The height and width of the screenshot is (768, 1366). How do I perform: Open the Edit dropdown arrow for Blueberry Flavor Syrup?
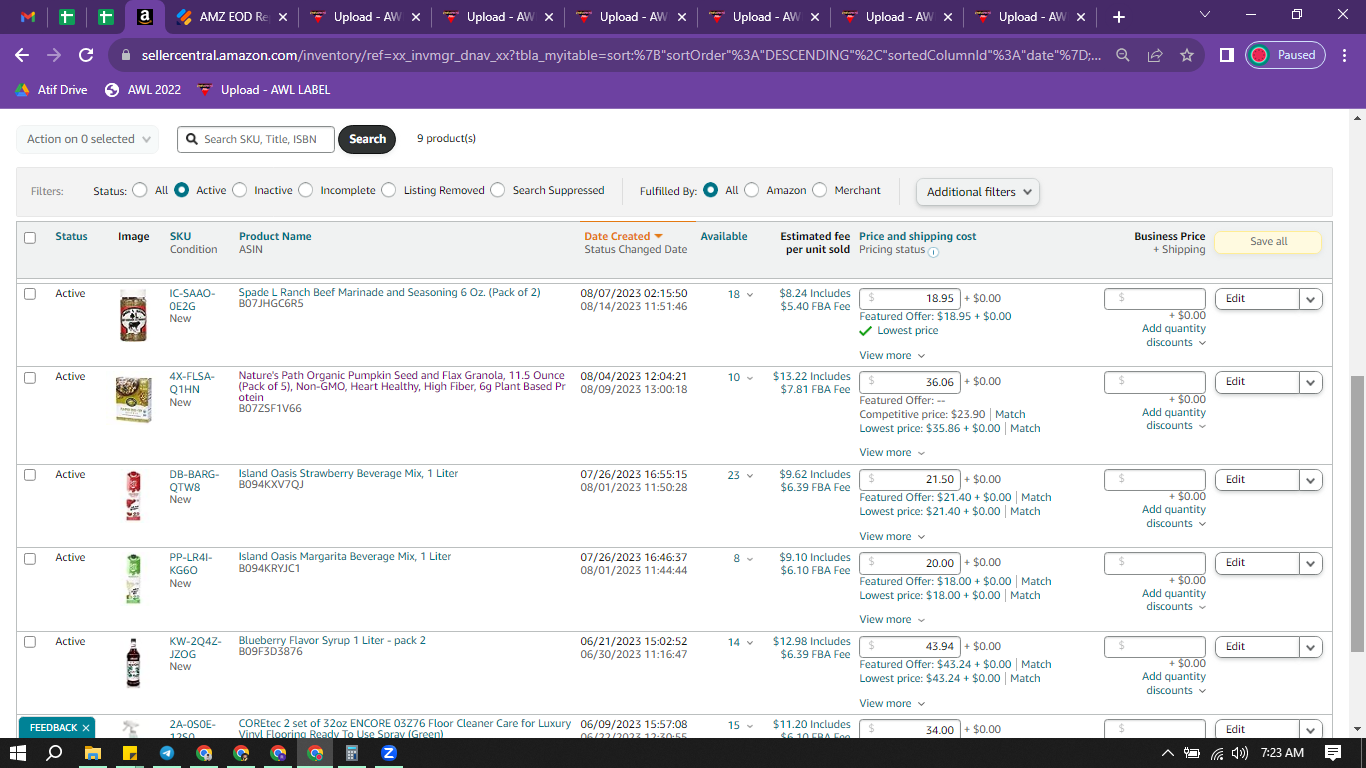pos(1311,647)
